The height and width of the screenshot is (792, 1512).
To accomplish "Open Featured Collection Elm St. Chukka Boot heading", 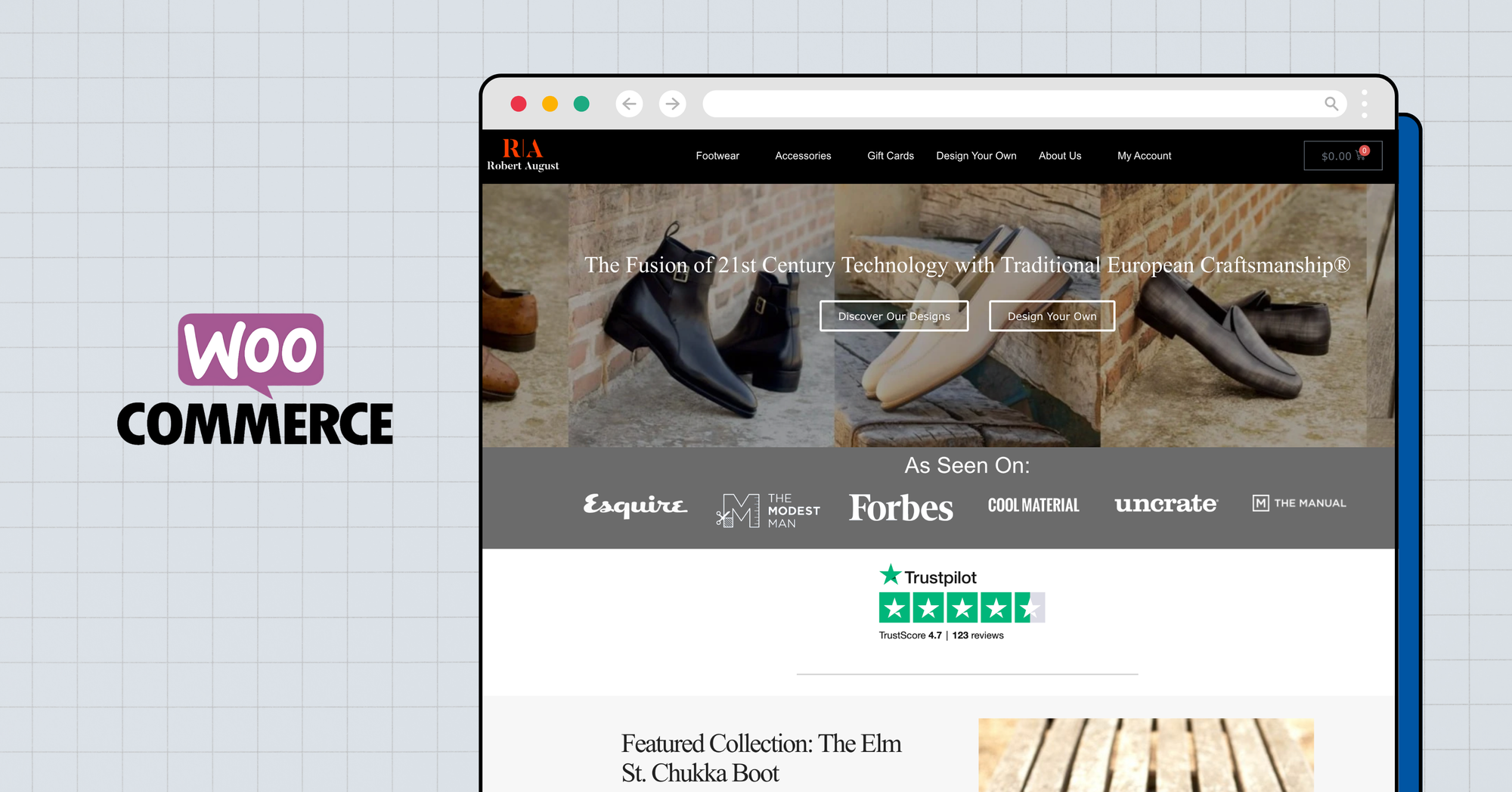I will click(x=761, y=758).
